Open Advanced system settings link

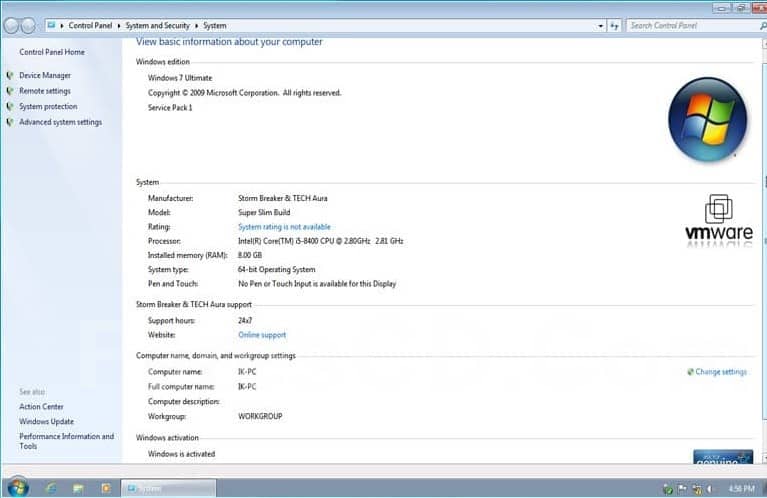tap(61, 122)
